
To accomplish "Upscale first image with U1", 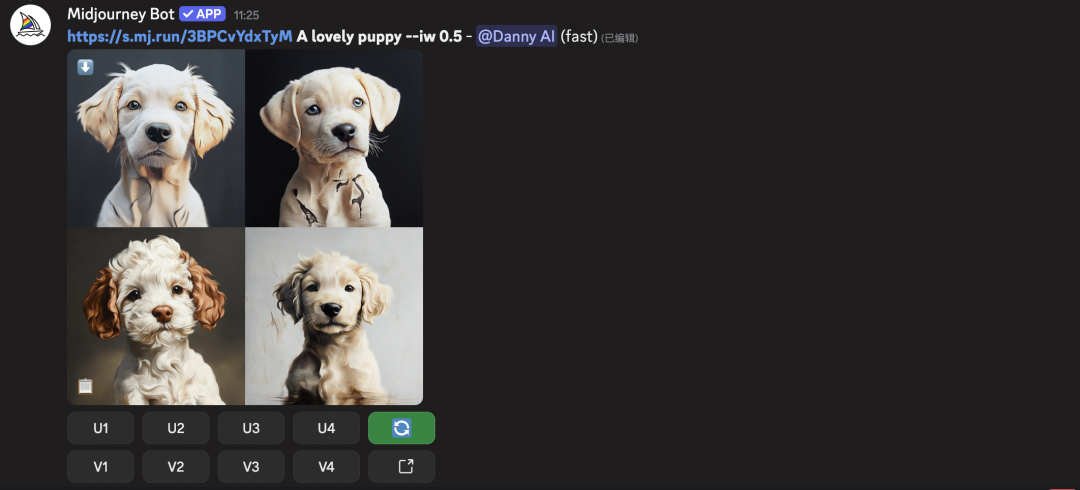I will [101, 428].
